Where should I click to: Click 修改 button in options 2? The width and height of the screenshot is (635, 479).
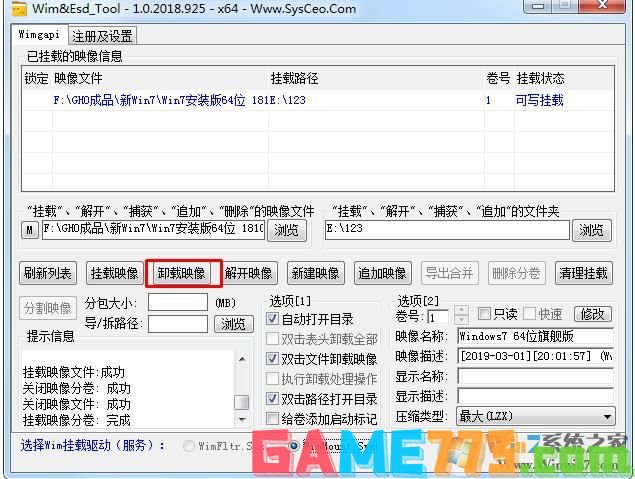point(592,314)
